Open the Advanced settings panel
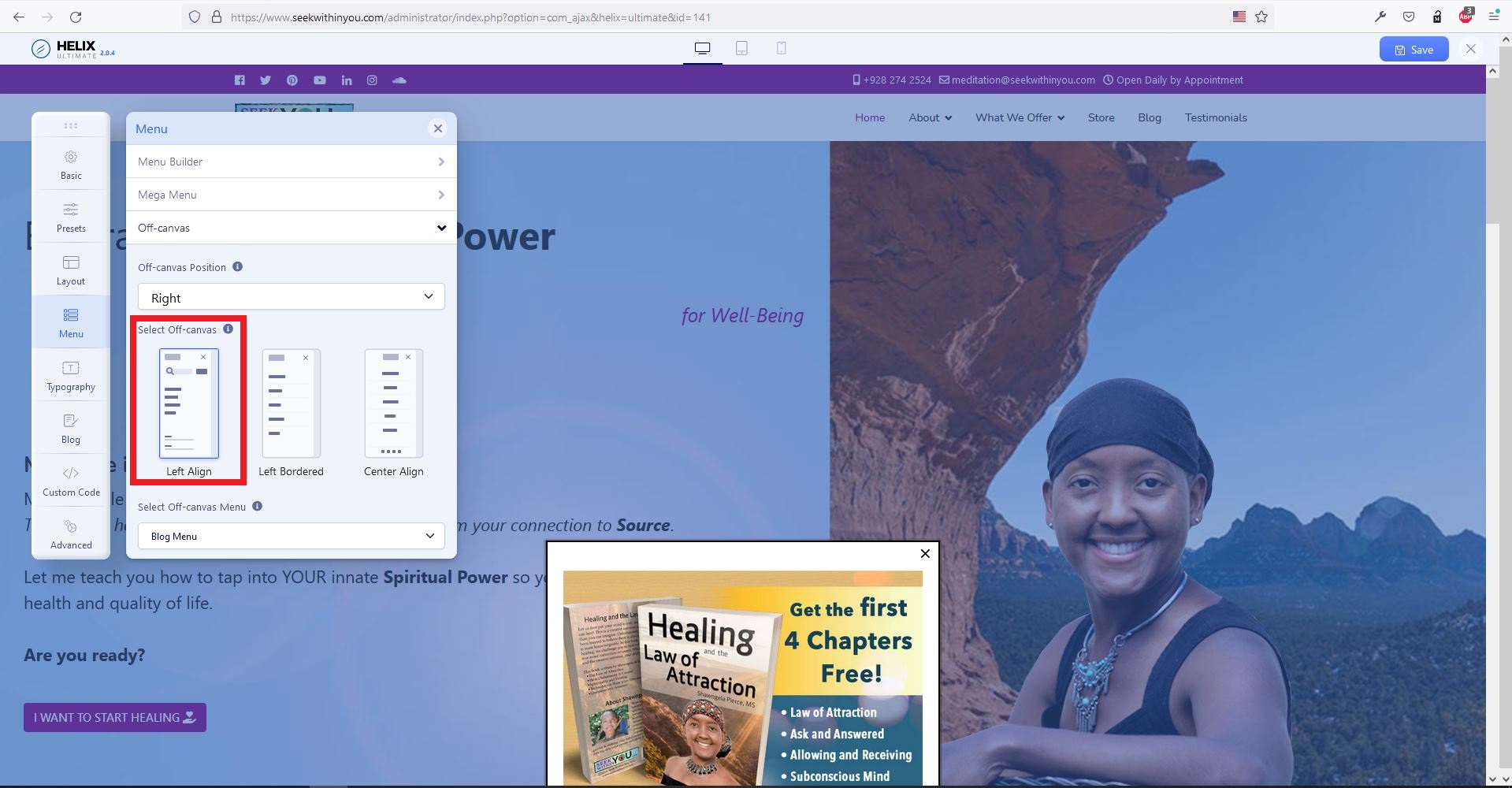The width and height of the screenshot is (1512, 788). pos(71,533)
